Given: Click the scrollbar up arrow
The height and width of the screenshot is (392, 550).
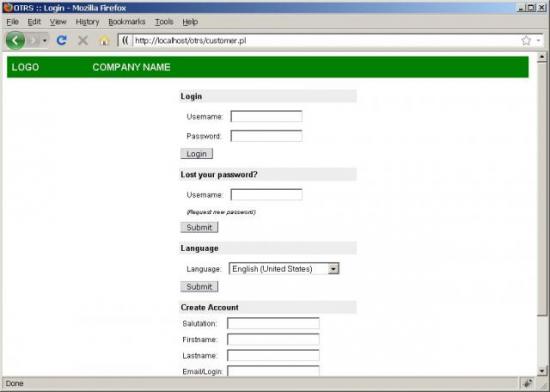Looking at the screenshot, I should point(542,57).
